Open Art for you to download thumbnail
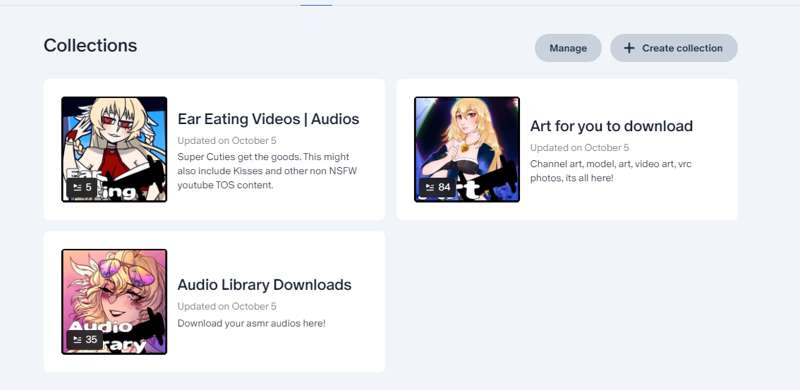The image size is (800, 390). pyautogui.click(x=467, y=149)
